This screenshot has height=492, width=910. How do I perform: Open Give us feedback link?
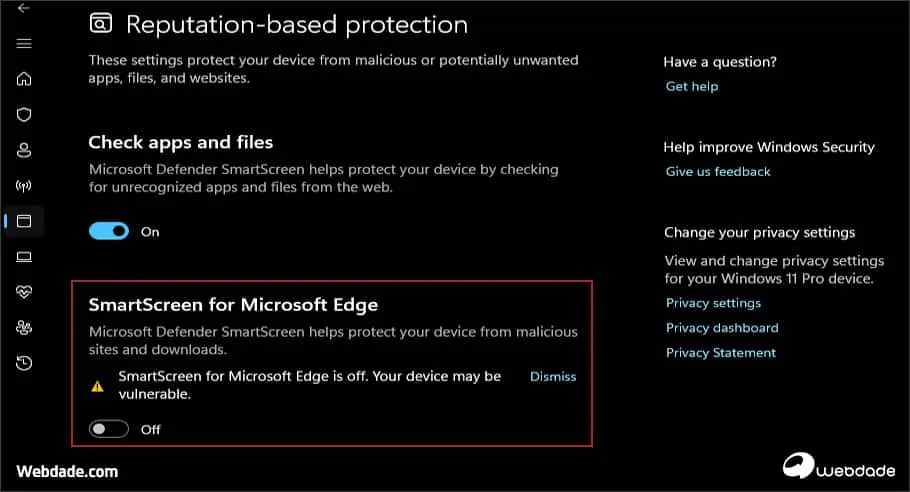[x=718, y=172]
